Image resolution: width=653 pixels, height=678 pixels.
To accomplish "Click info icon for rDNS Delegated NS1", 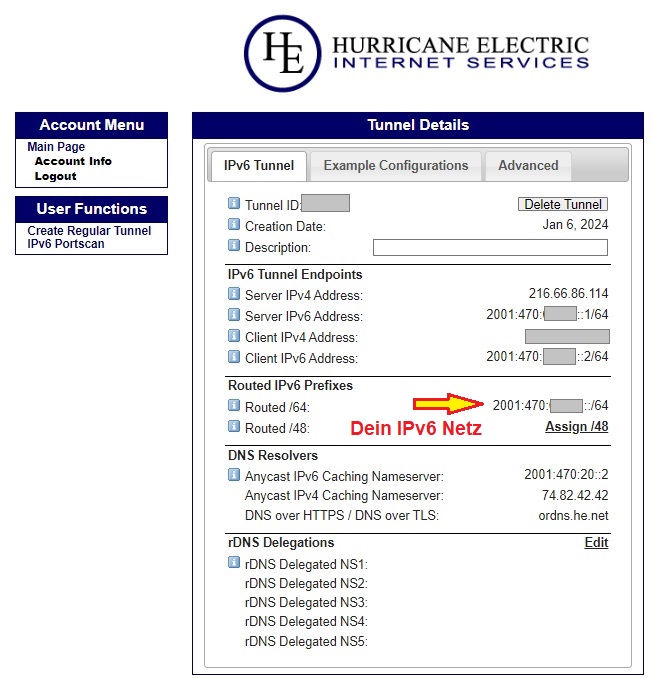I will click(234, 563).
